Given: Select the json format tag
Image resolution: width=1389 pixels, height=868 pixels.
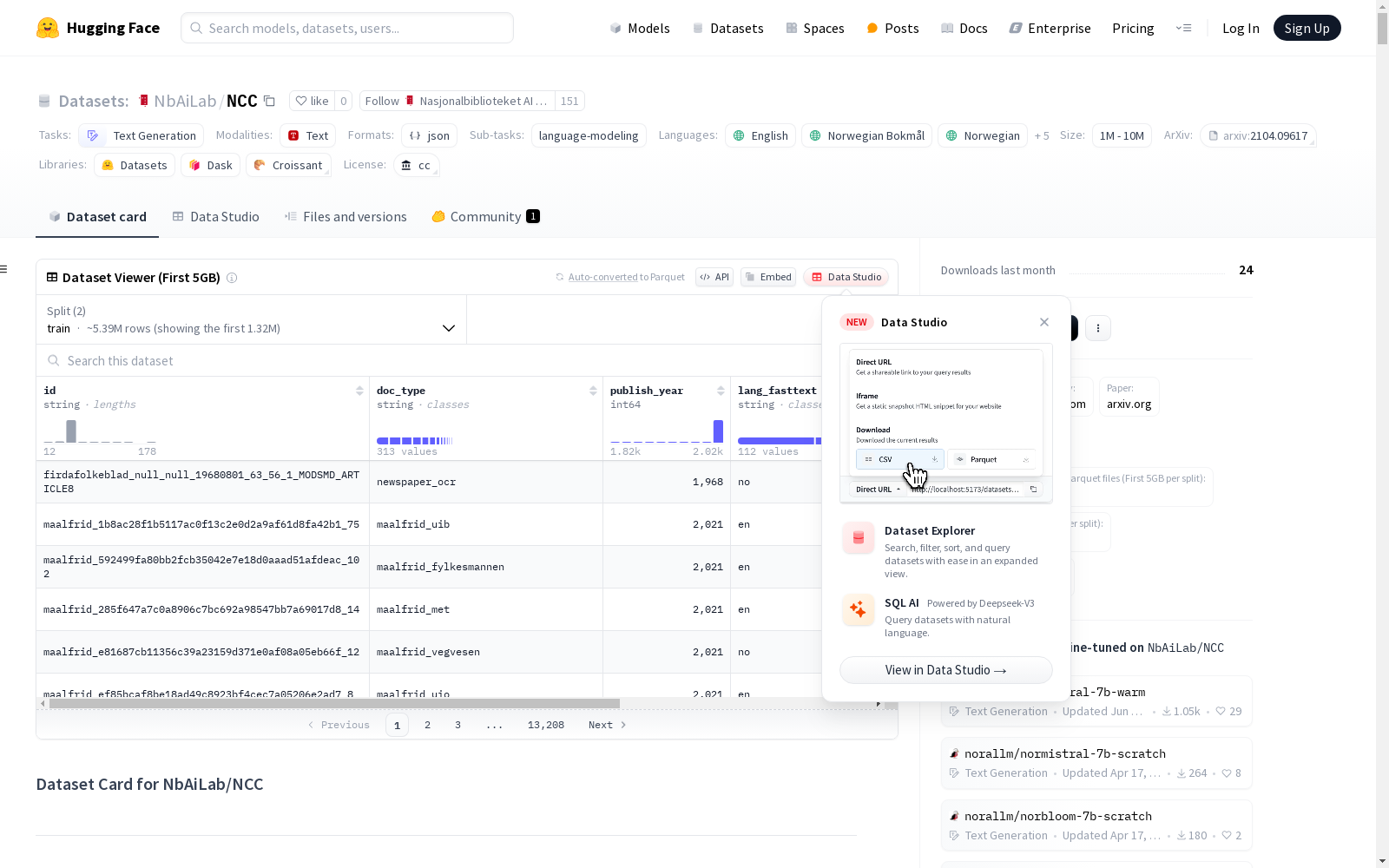Looking at the screenshot, I should tap(430, 135).
